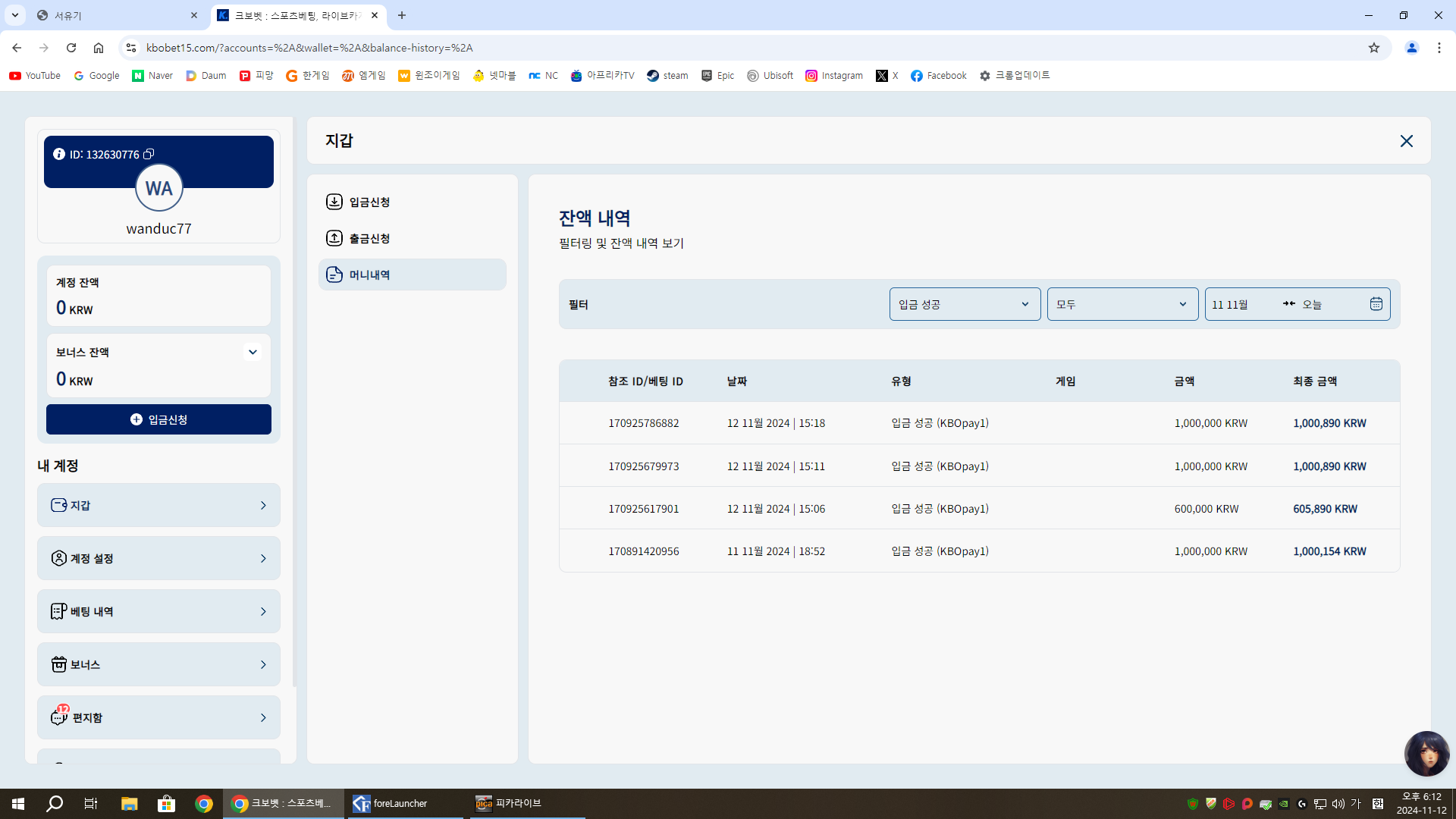Open the 크롬업데이트 bookmark
1456x819 pixels.
click(x=1015, y=76)
